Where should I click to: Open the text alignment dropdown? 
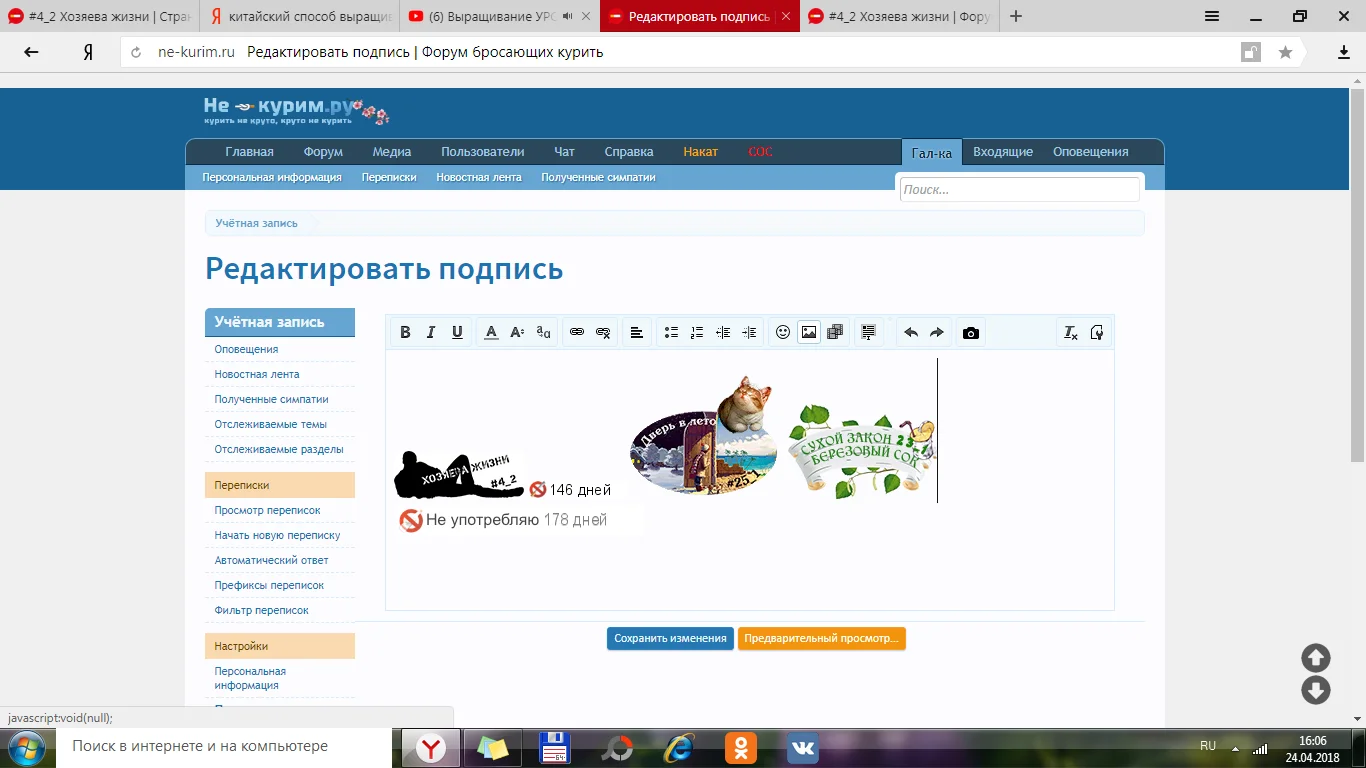click(x=636, y=333)
